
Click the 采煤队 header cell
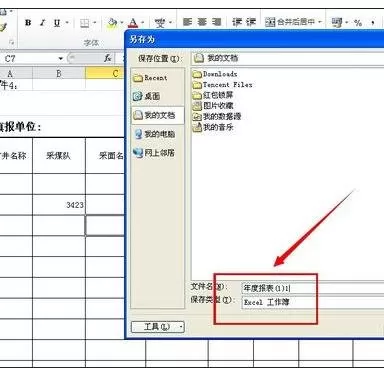pos(59,156)
